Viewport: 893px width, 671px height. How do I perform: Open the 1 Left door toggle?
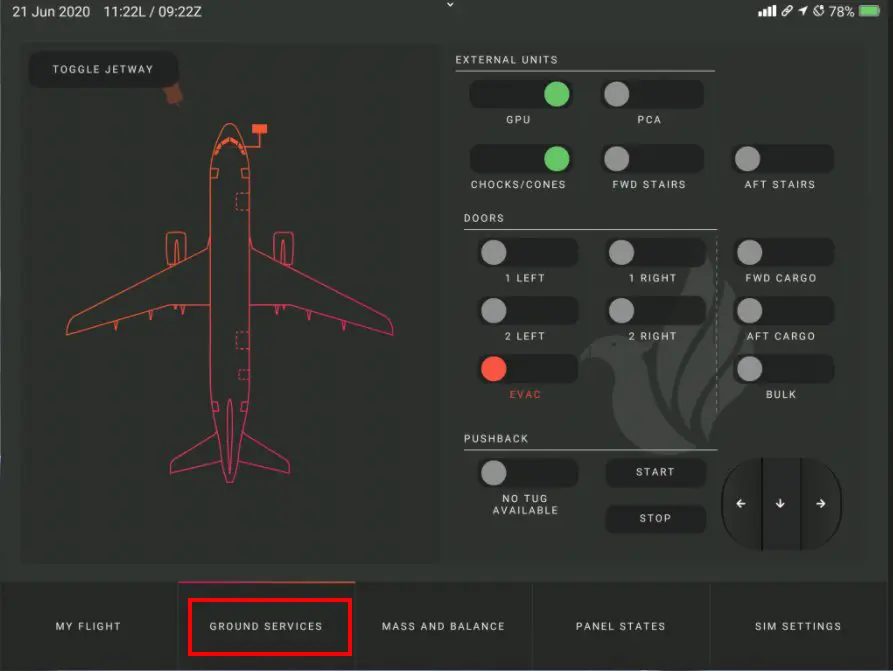(528, 252)
